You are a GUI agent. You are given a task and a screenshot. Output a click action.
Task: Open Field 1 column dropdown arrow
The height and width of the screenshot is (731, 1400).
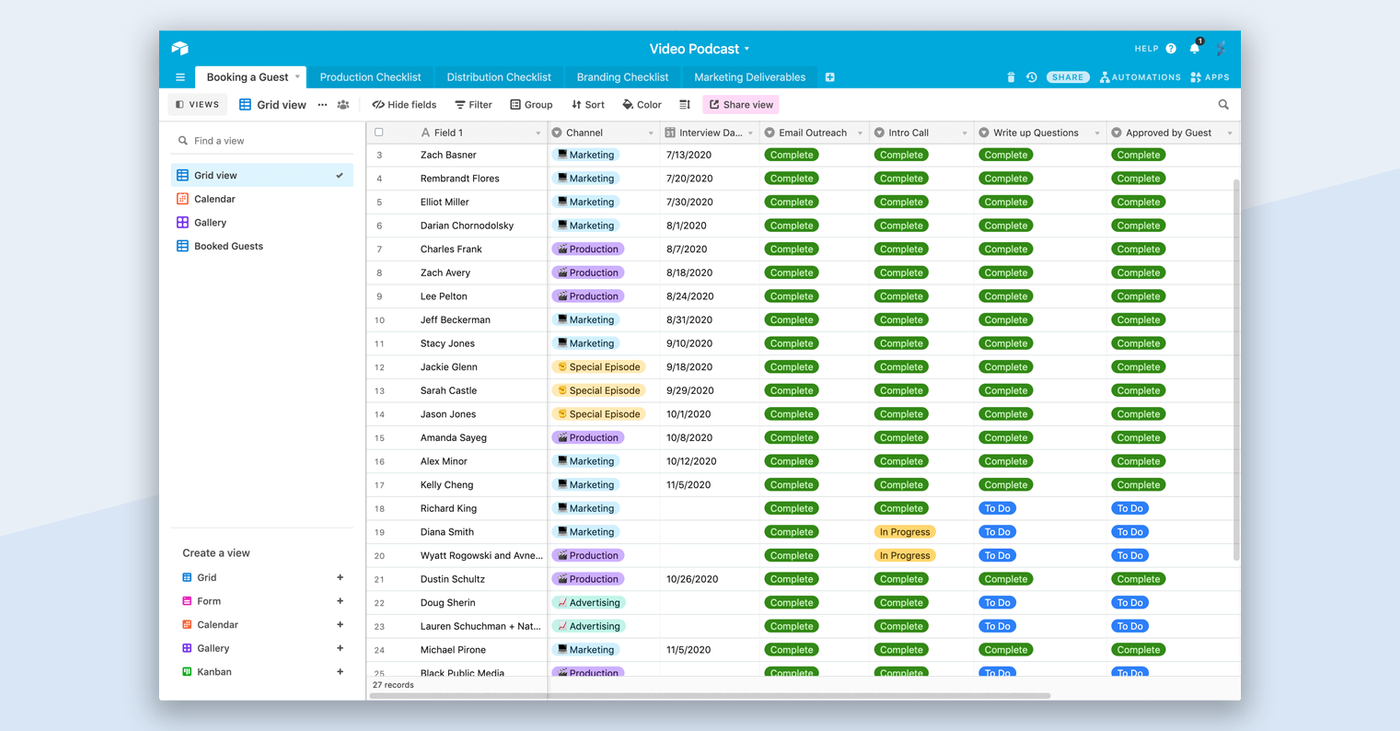(x=538, y=133)
